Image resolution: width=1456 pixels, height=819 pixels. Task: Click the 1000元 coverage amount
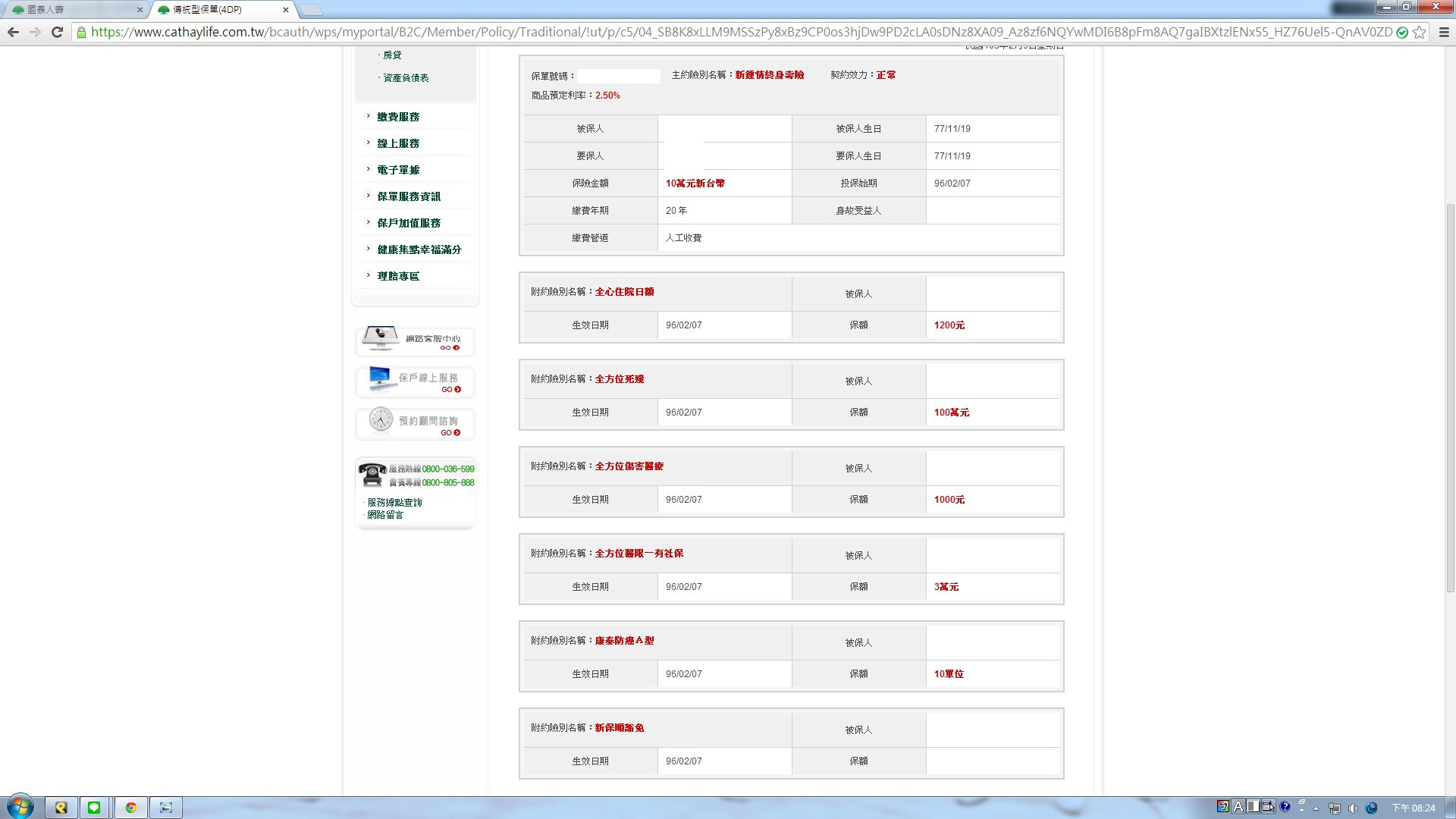(x=949, y=500)
